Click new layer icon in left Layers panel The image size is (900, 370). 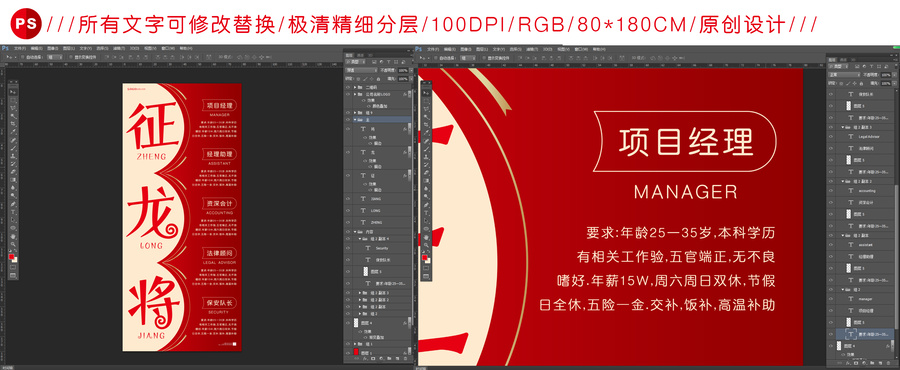(x=398, y=358)
